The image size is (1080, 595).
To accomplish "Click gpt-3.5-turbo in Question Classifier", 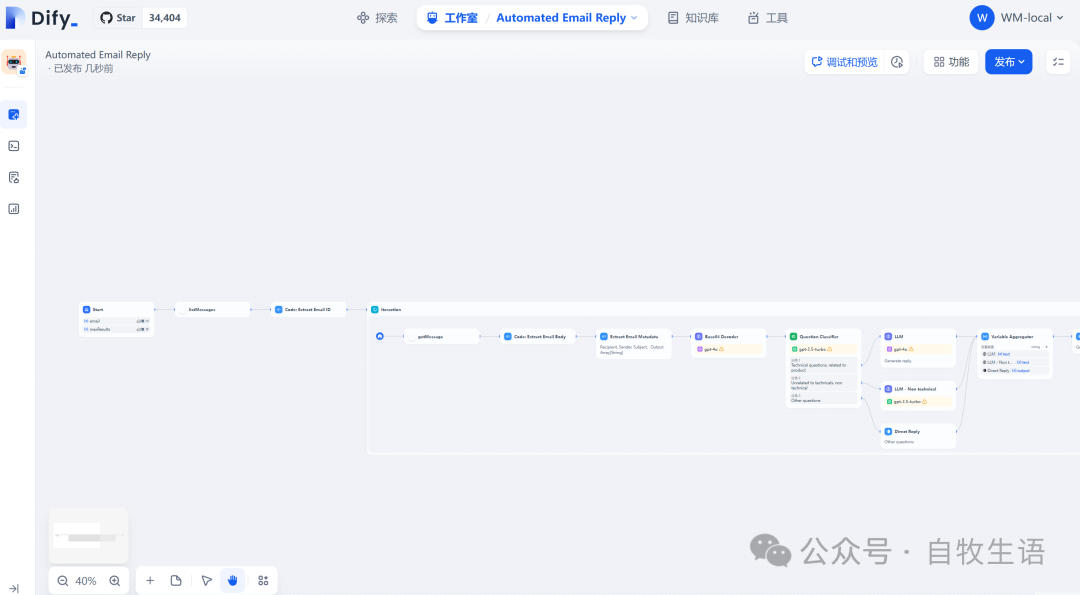I will [x=824, y=349].
